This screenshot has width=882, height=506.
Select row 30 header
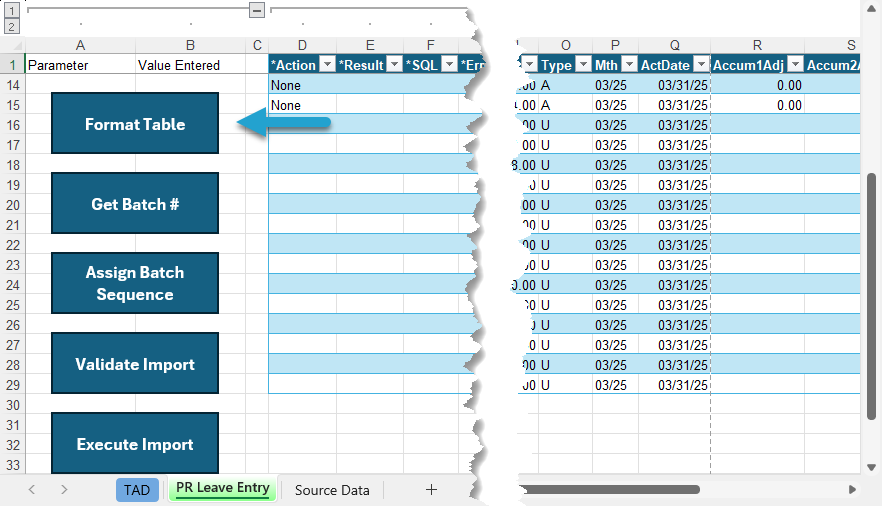pos(12,405)
